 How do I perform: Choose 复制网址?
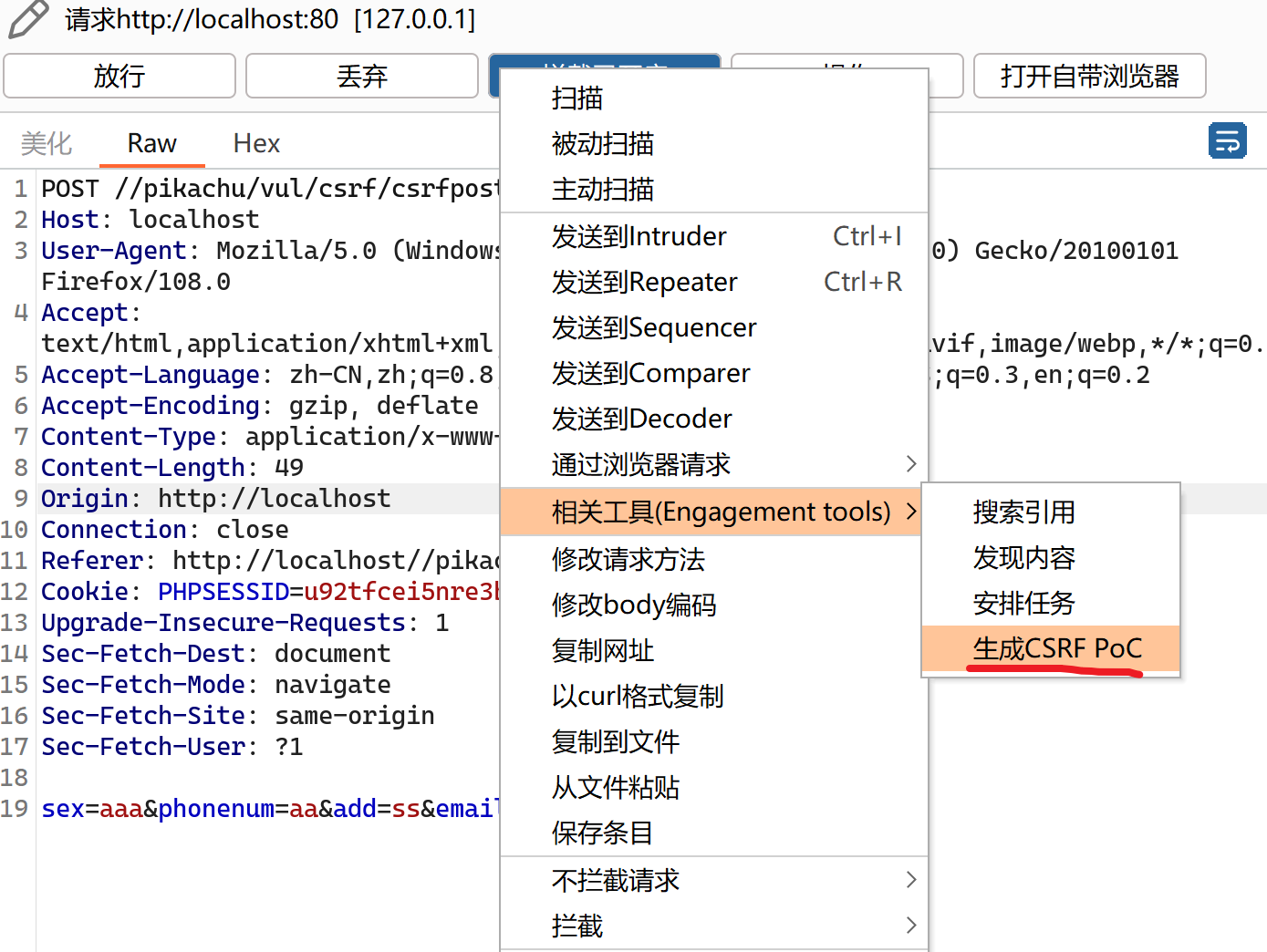click(x=714, y=650)
